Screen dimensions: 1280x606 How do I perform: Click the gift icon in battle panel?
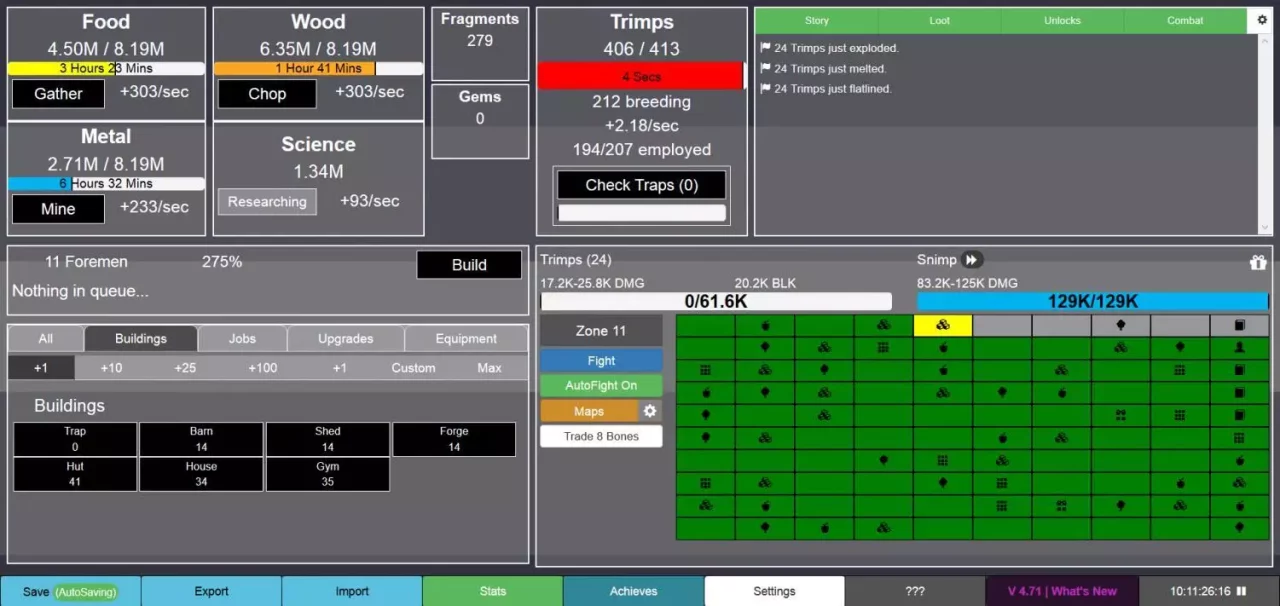tap(1258, 262)
